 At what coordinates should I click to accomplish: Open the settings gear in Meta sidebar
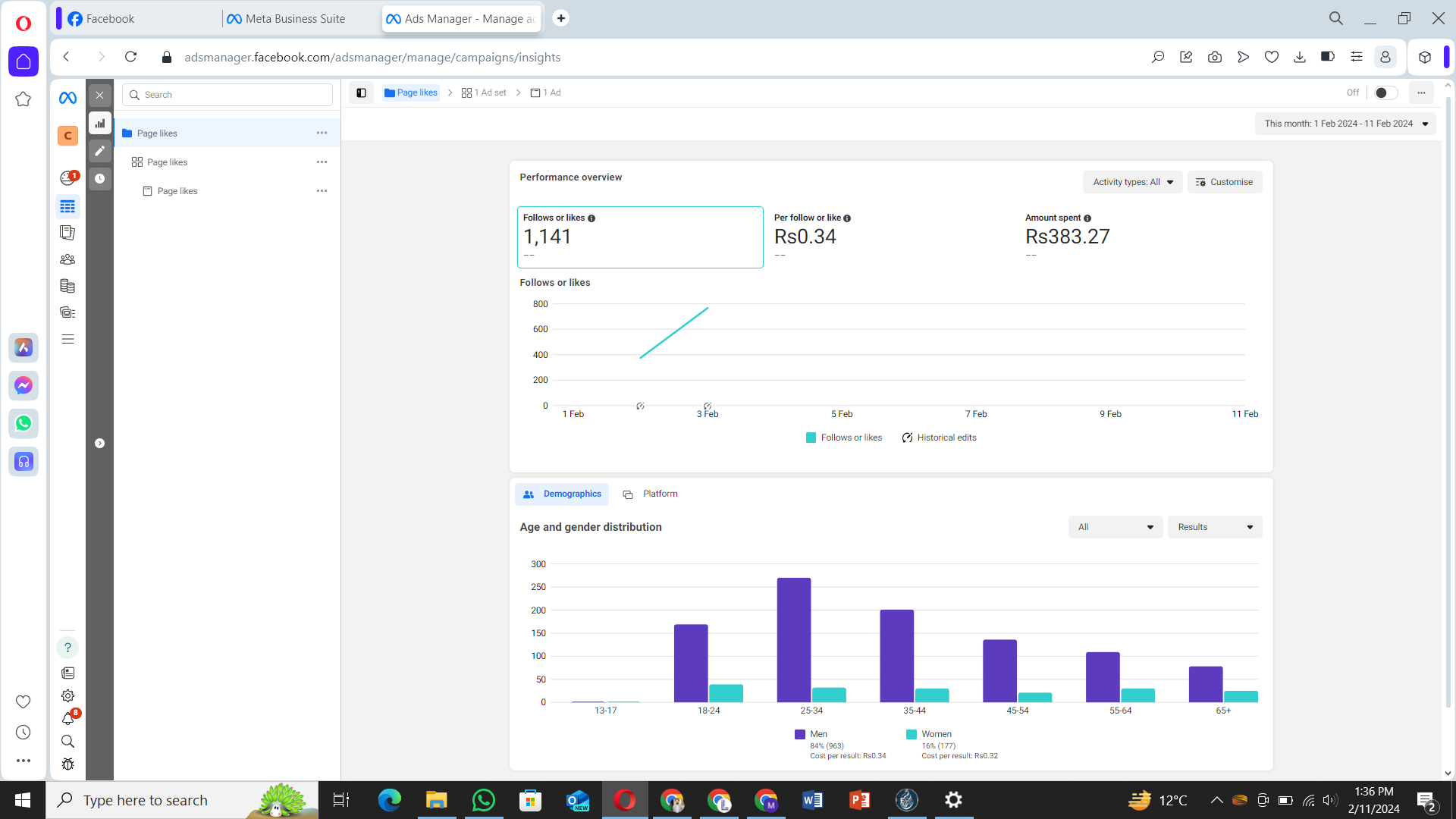(x=67, y=695)
